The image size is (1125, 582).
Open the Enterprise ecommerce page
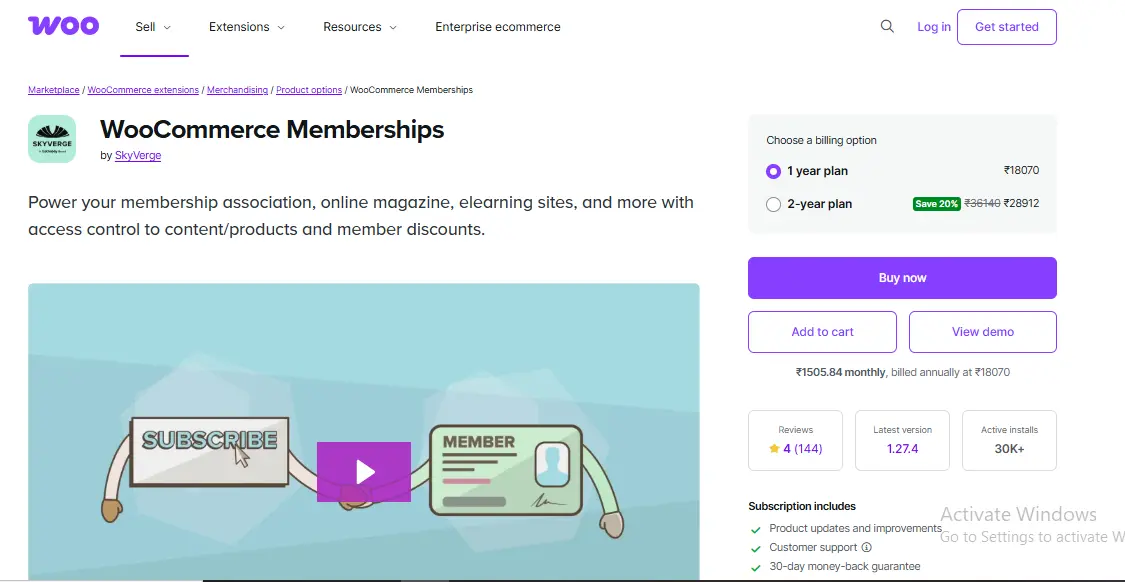tap(497, 27)
